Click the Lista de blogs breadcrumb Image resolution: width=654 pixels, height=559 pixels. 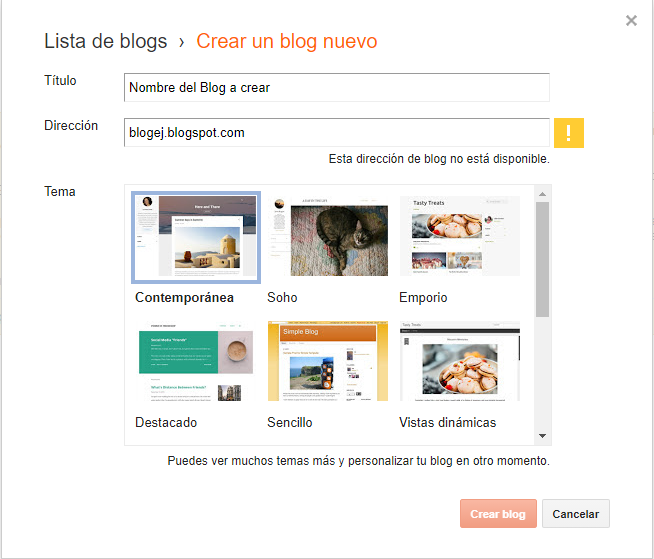click(x=106, y=41)
